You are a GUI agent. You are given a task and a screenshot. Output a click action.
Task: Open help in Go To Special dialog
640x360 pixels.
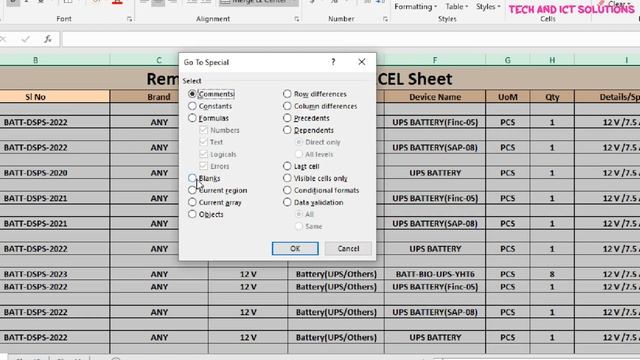pos(333,62)
